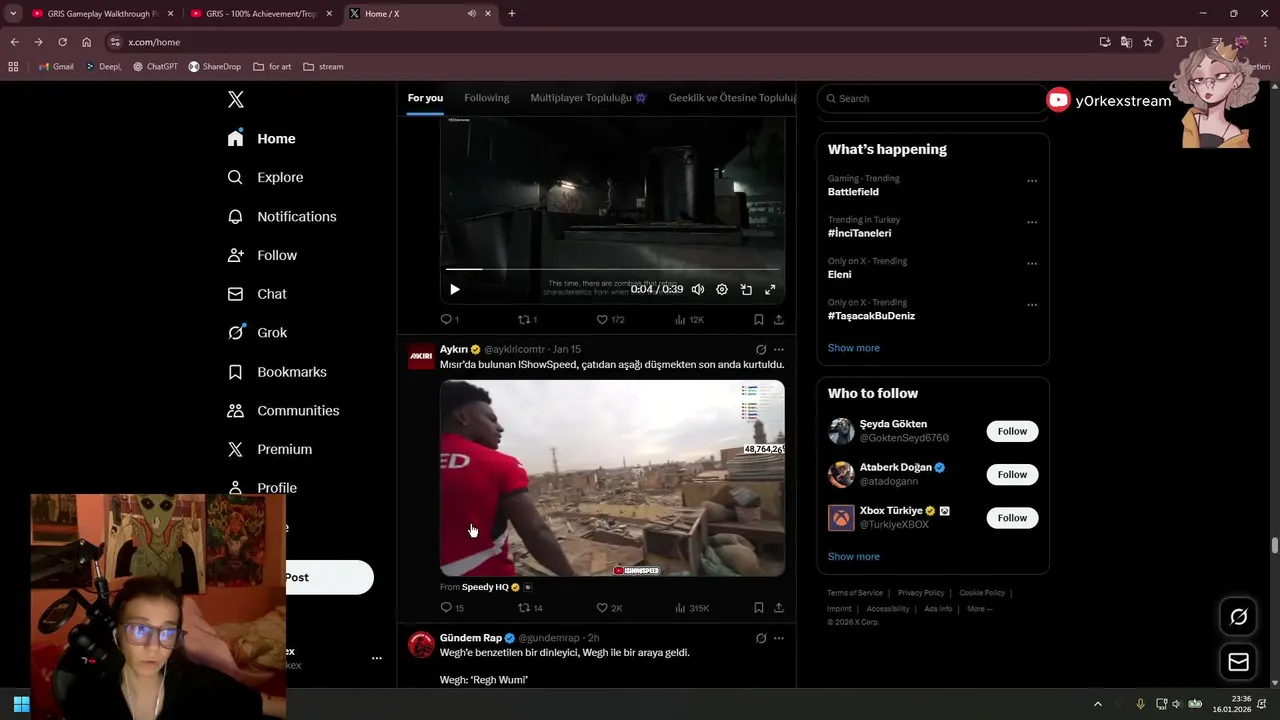The width and height of the screenshot is (1280, 720).
Task: Switch to Geeklik ve Ötesine tab
Action: 732,98
